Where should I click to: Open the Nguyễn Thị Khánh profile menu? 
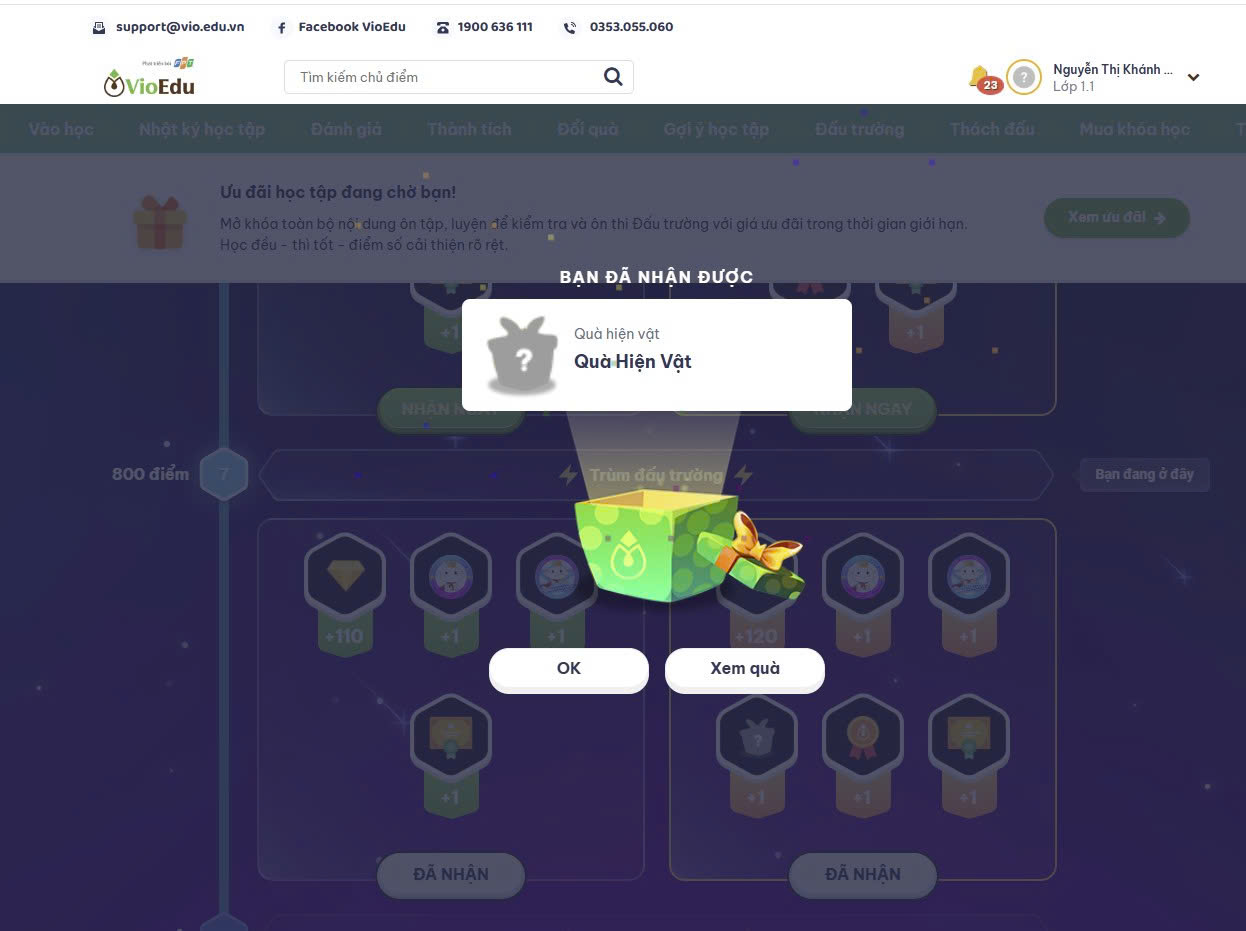coord(1112,77)
